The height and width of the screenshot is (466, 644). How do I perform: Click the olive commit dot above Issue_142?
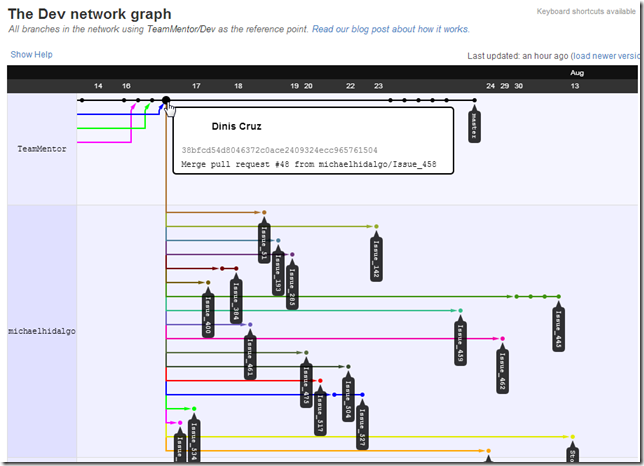coord(376,226)
